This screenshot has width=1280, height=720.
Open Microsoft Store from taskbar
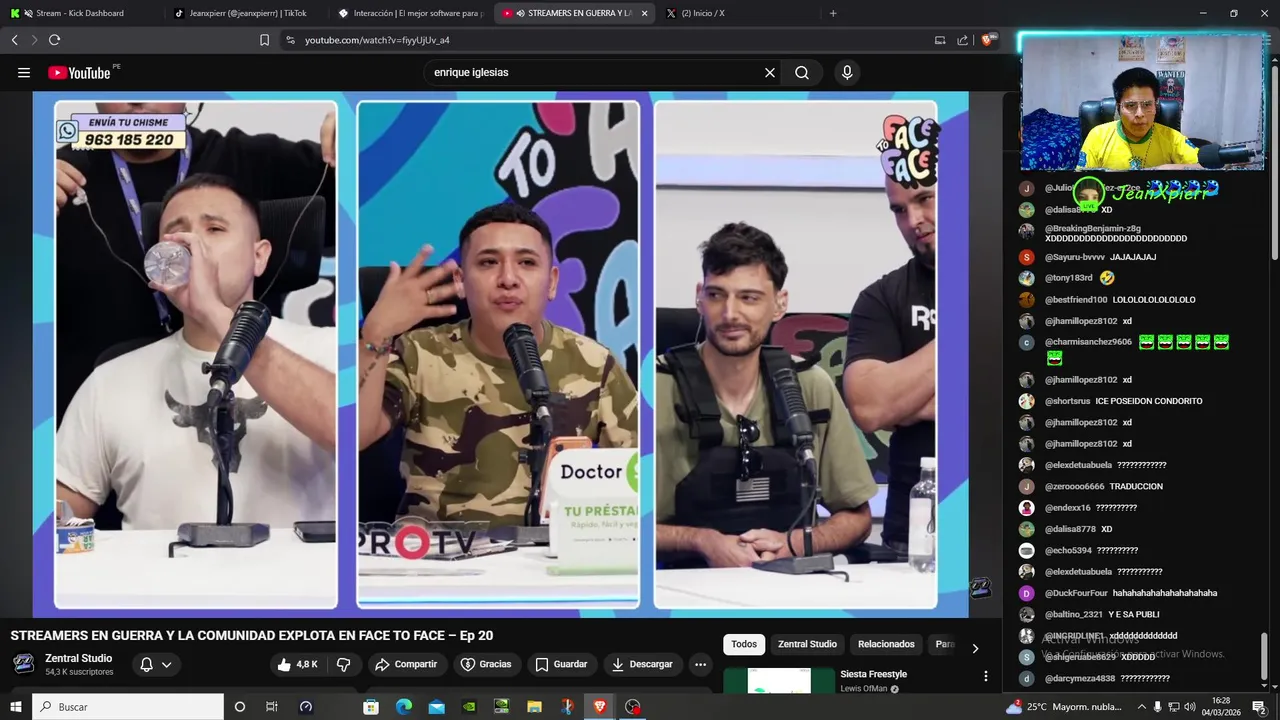371,706
